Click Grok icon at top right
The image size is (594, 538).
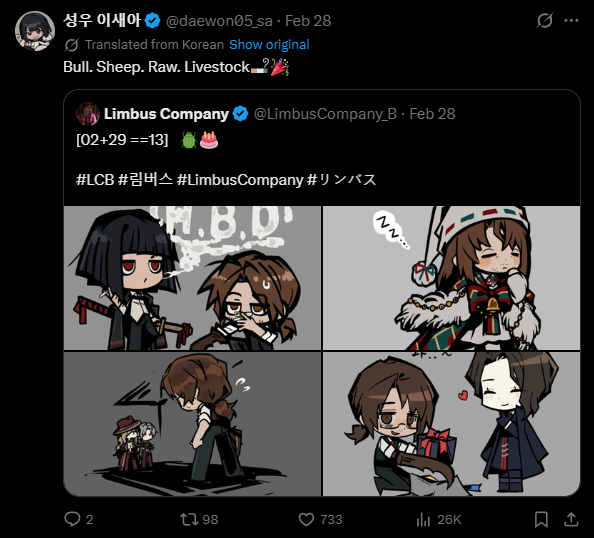click(545, 20)
